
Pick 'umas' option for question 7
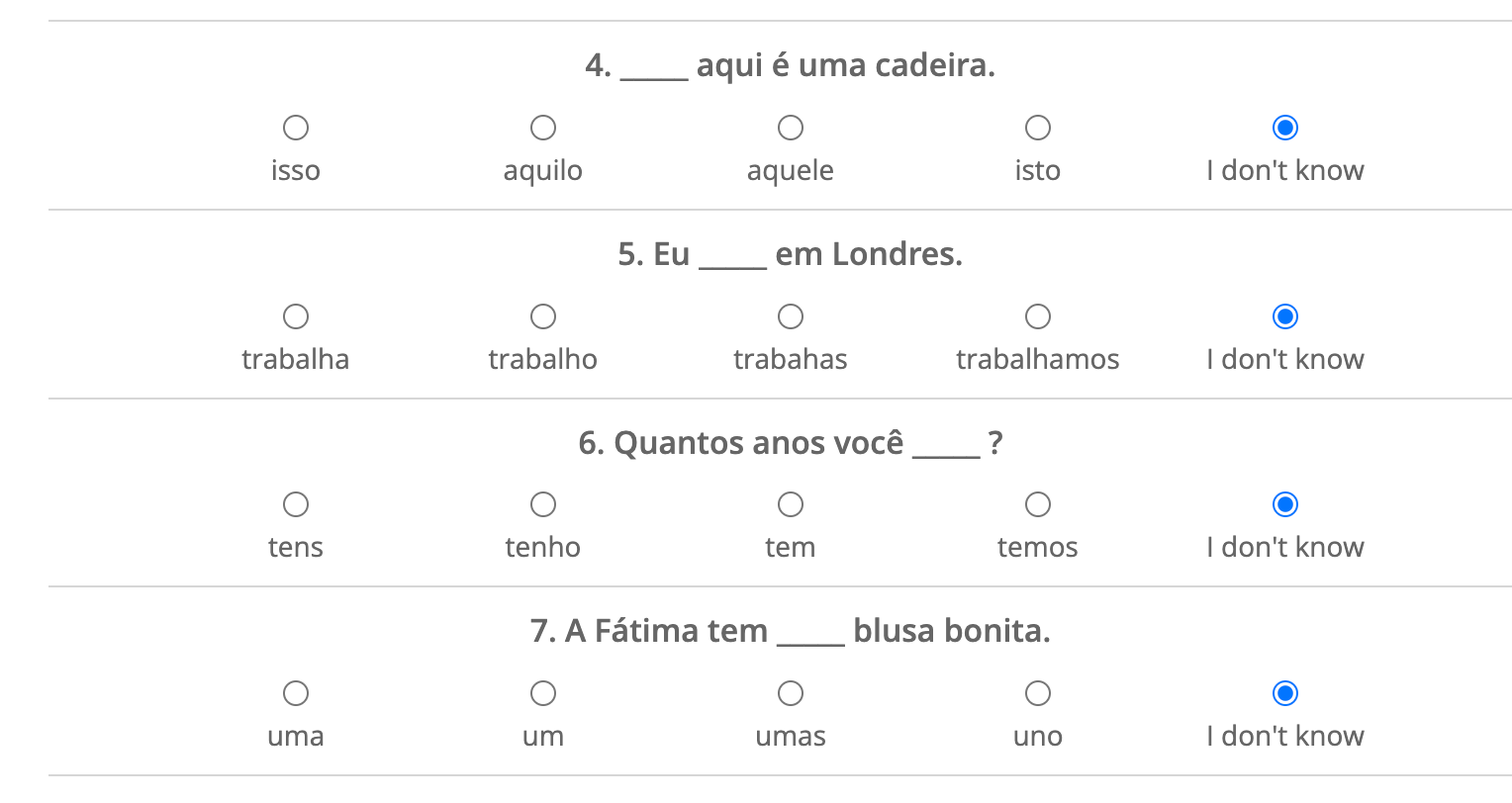click(x=791, y=693)
